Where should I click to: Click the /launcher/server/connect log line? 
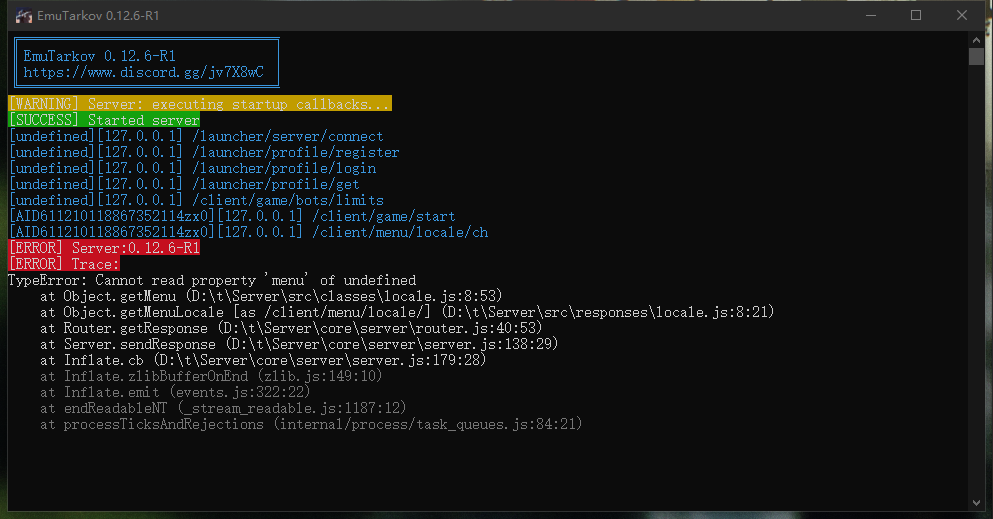pos(196,136)
